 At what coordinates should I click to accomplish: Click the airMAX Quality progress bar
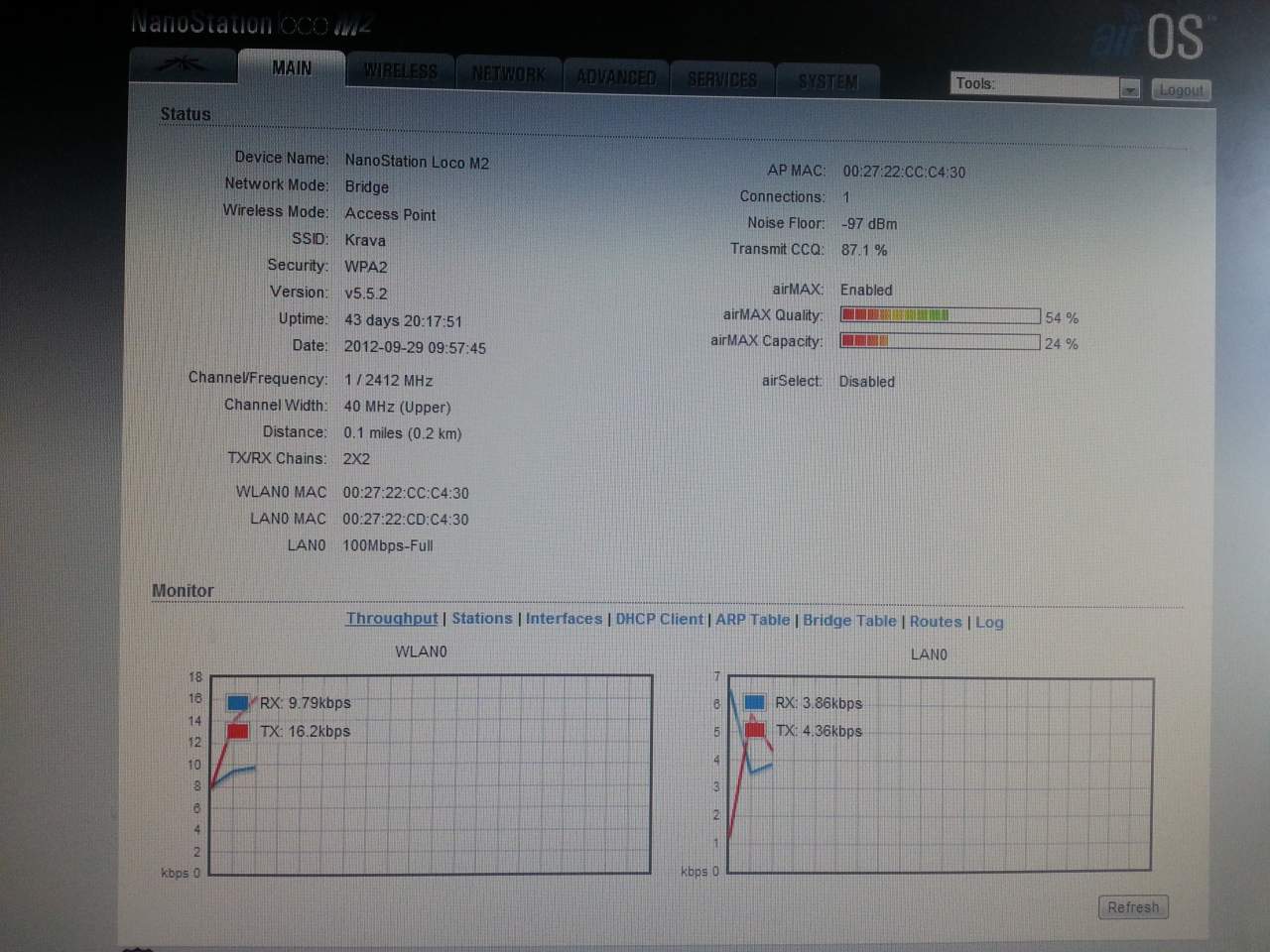coord(940,315)
